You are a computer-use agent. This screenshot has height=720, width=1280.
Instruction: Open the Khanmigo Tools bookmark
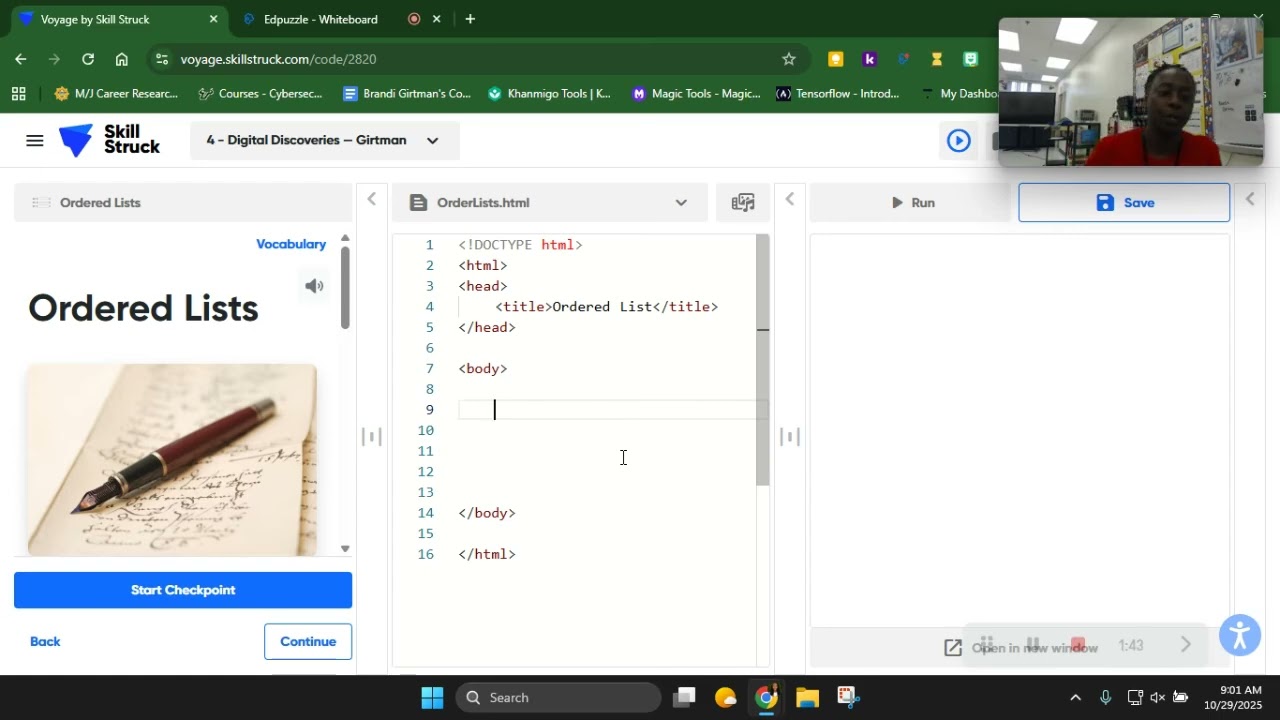pos(549,93)
